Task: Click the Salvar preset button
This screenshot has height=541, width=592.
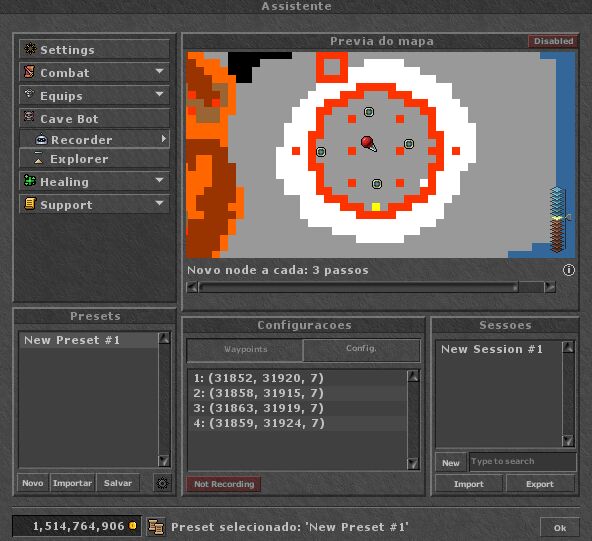Action: pos(118,483)
